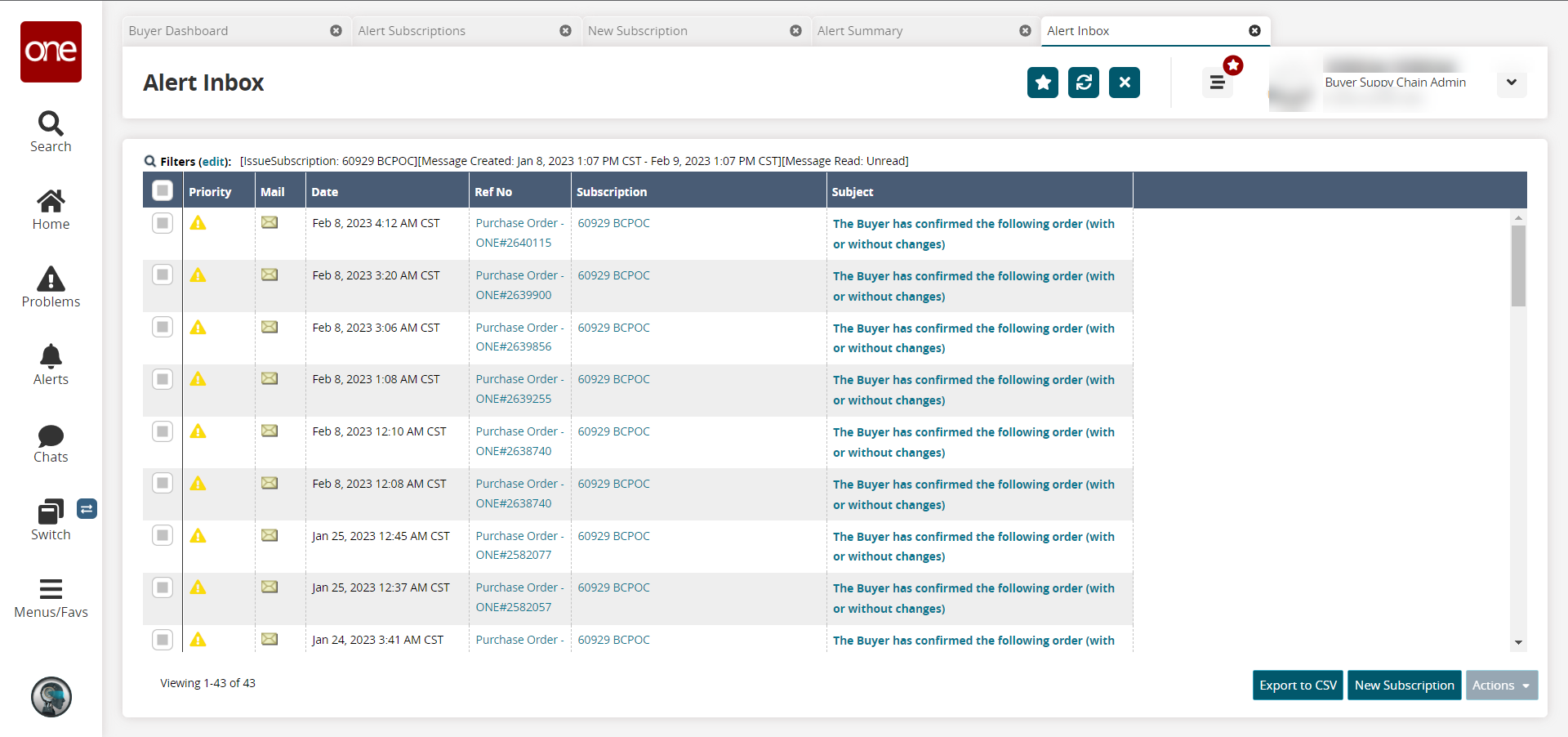This screenshot has width=1568, height=737.
Task: Select the Feb 8, 2023 1:08 AM alert checkbox
Action: (x=163, y=379)
